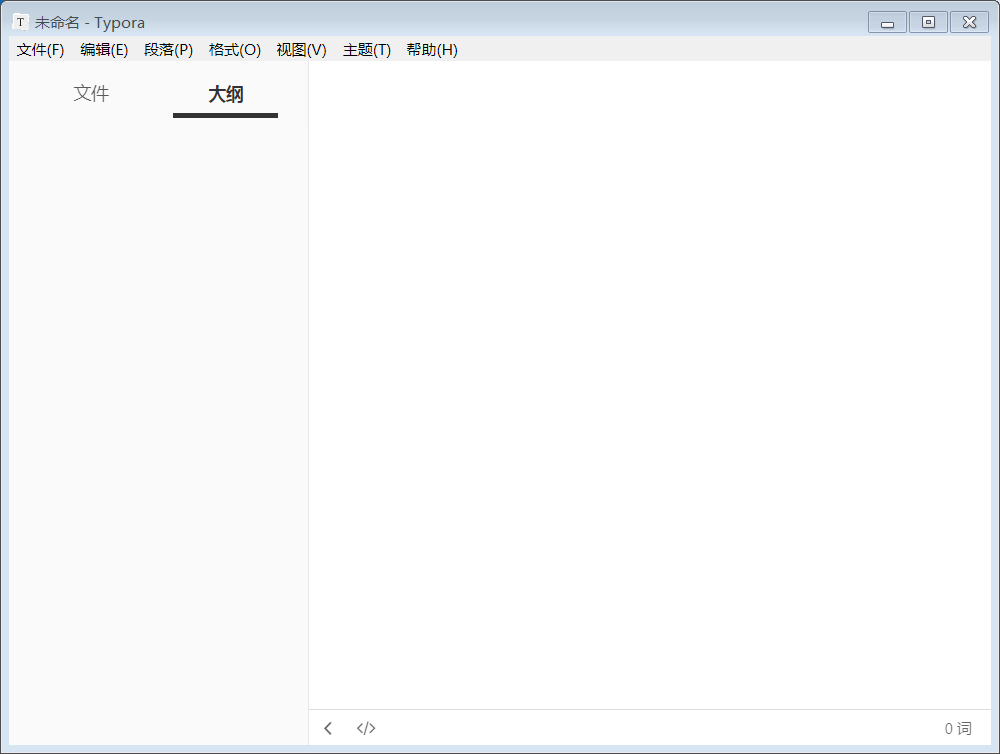
Task: Open the 主题(T) menu
Action: tap(366, 50)
